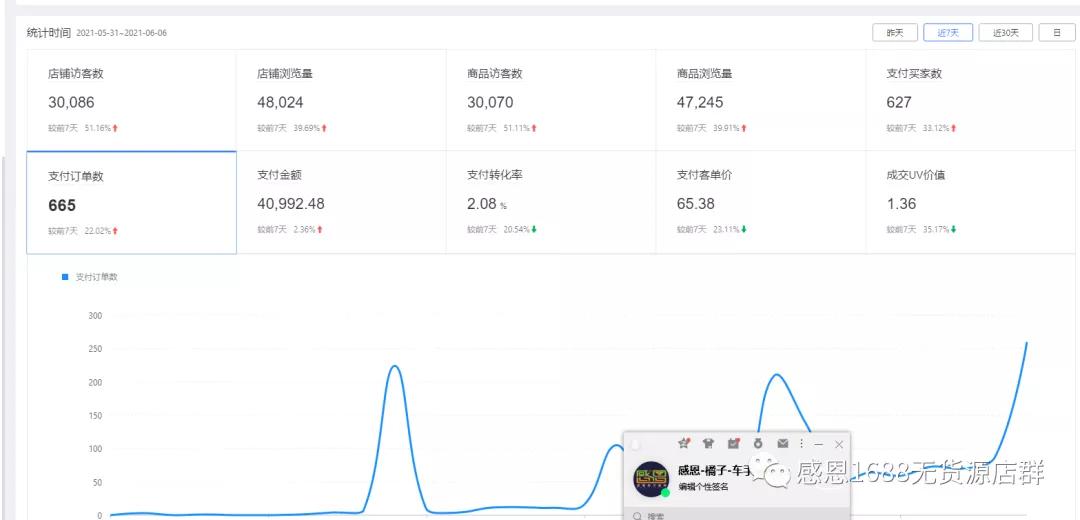Open the star icon in QQ panel
1080x520 pixels.
point(683,444)
